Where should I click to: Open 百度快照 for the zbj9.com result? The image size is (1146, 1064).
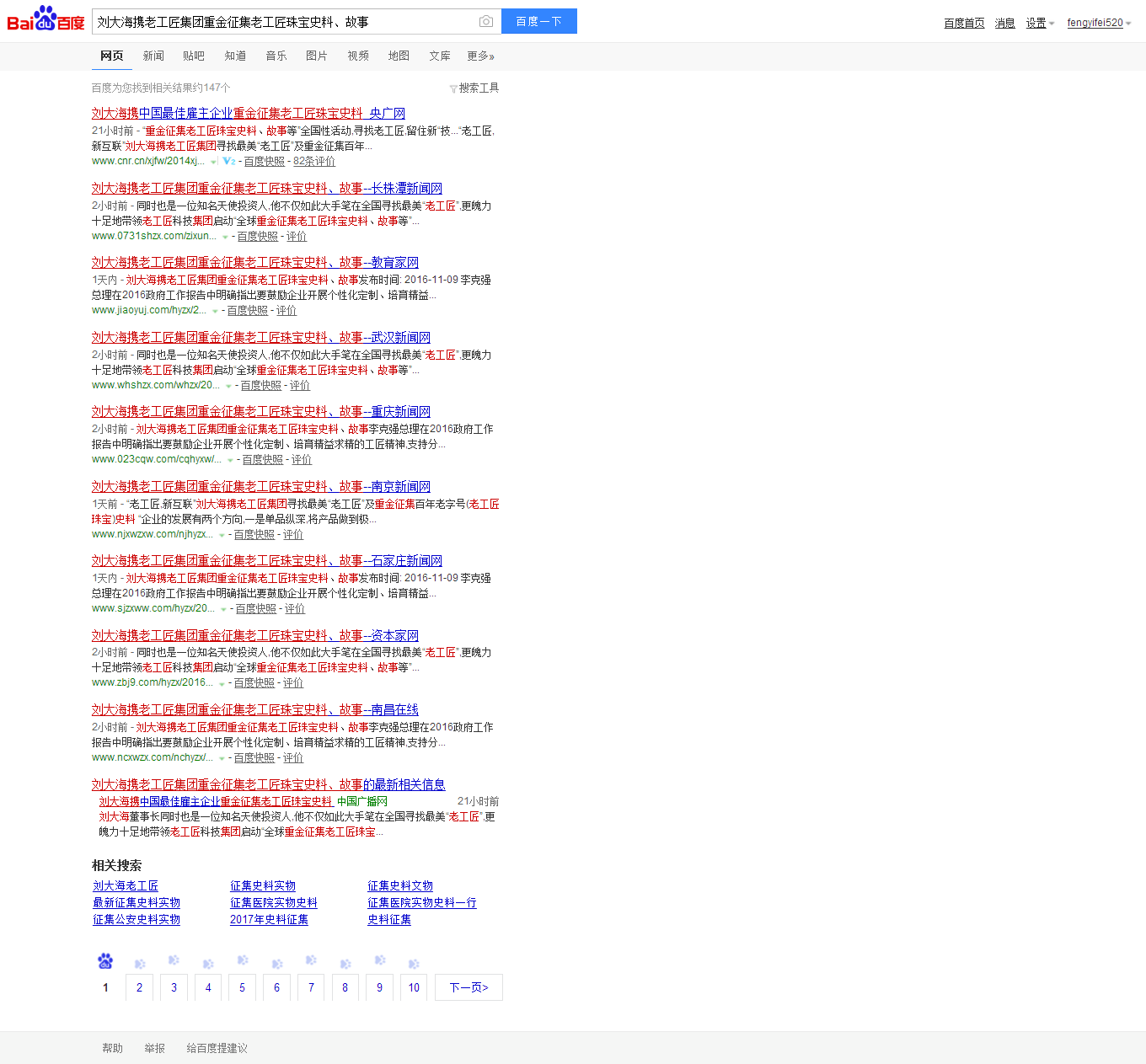click(254, 682)
